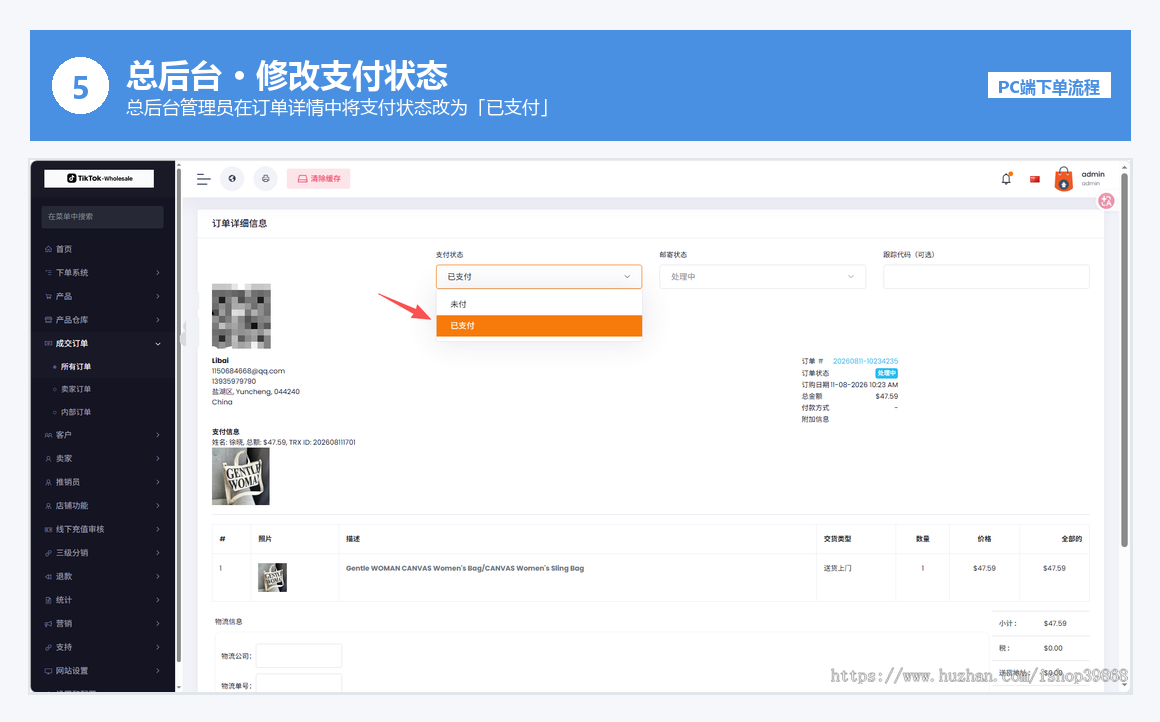Click the icon beside 客户
Screen dimensions: 1160x722
point(48,436)
